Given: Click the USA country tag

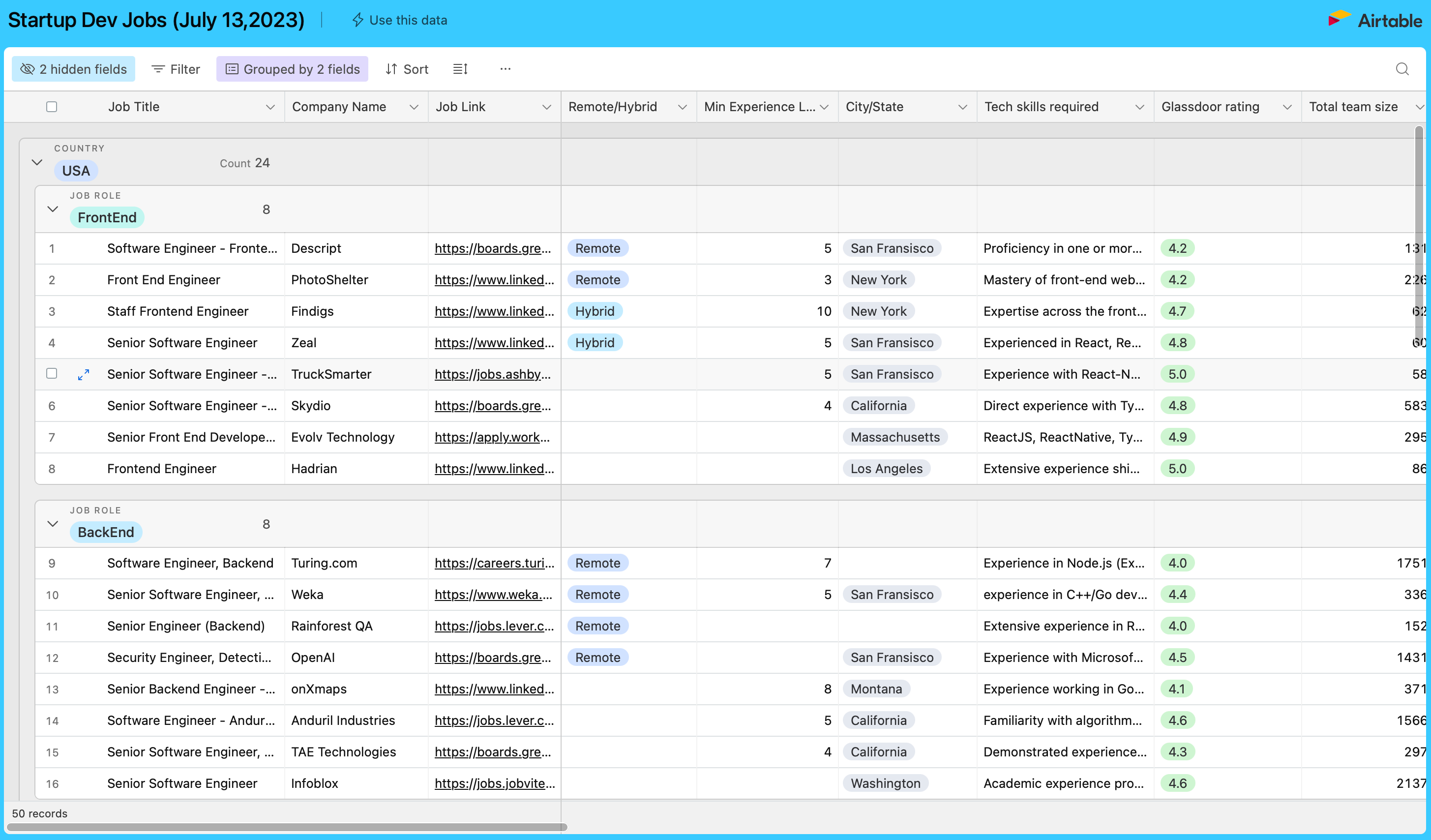Looking at the screenshot, I should [x=76, y=170].
